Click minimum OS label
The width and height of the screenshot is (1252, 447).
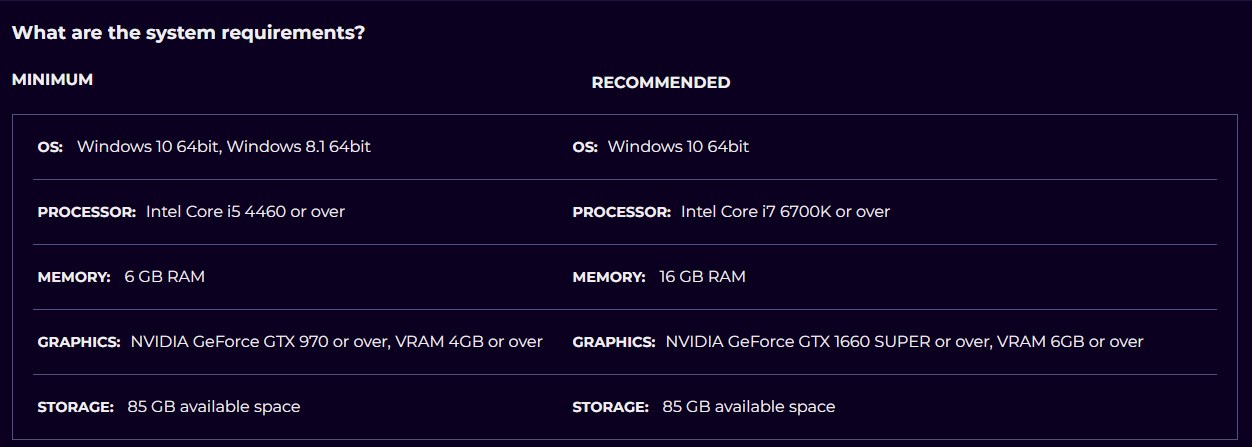50,147
